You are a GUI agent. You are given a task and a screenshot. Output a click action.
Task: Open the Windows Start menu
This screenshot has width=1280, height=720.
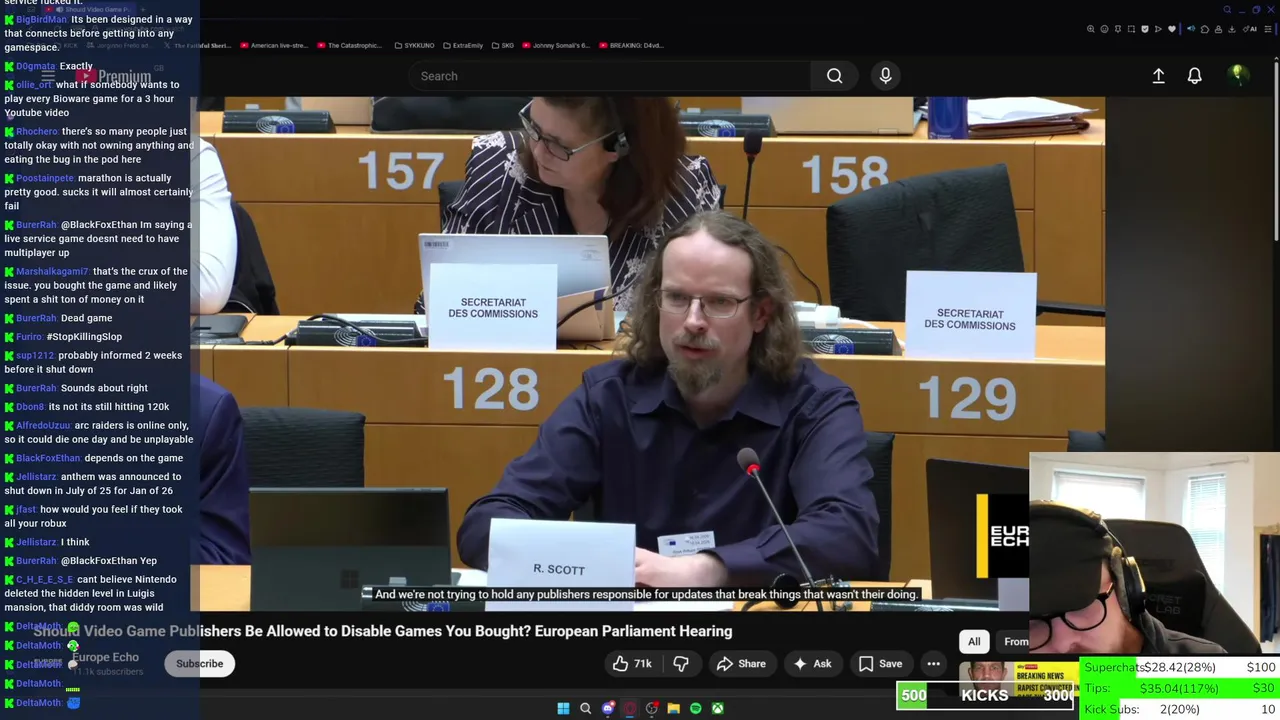pyautogui.click(x=563, y=708)
